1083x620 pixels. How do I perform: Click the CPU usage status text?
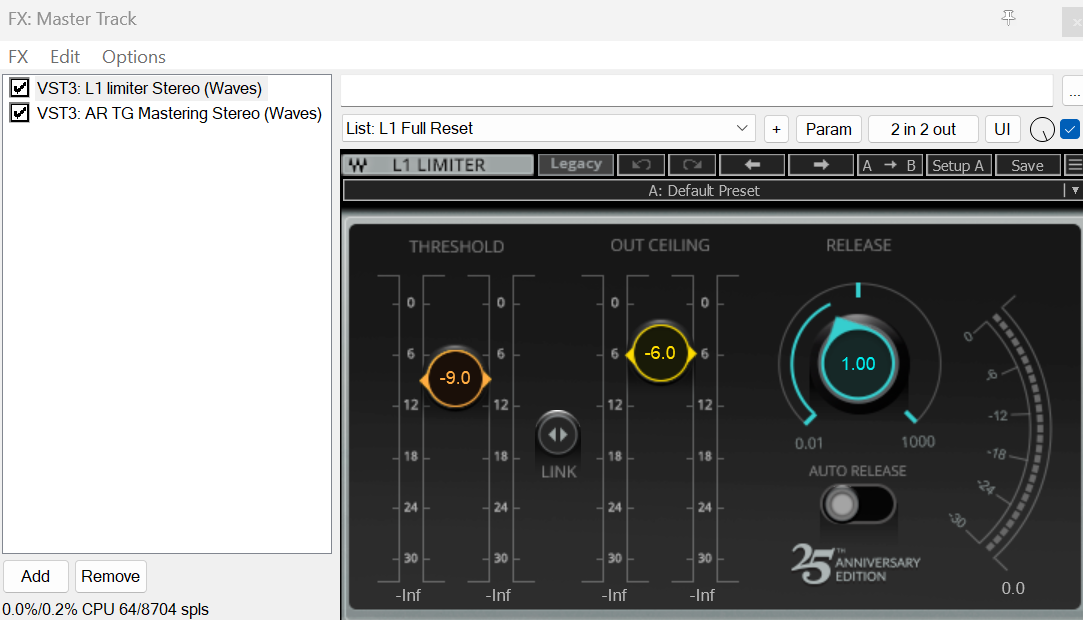coord(106,609)
